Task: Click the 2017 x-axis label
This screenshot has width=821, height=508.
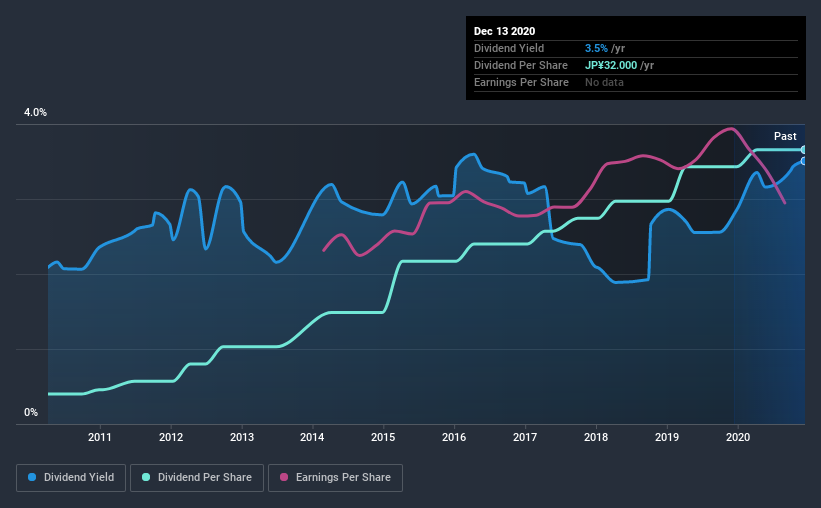Action: (525, 437)
